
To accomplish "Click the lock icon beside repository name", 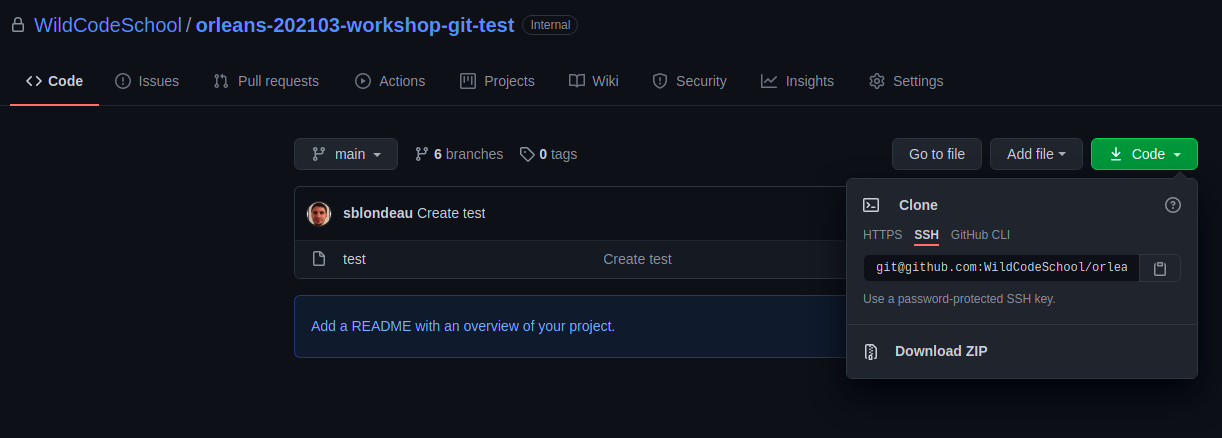I will (x=17, y=25).
